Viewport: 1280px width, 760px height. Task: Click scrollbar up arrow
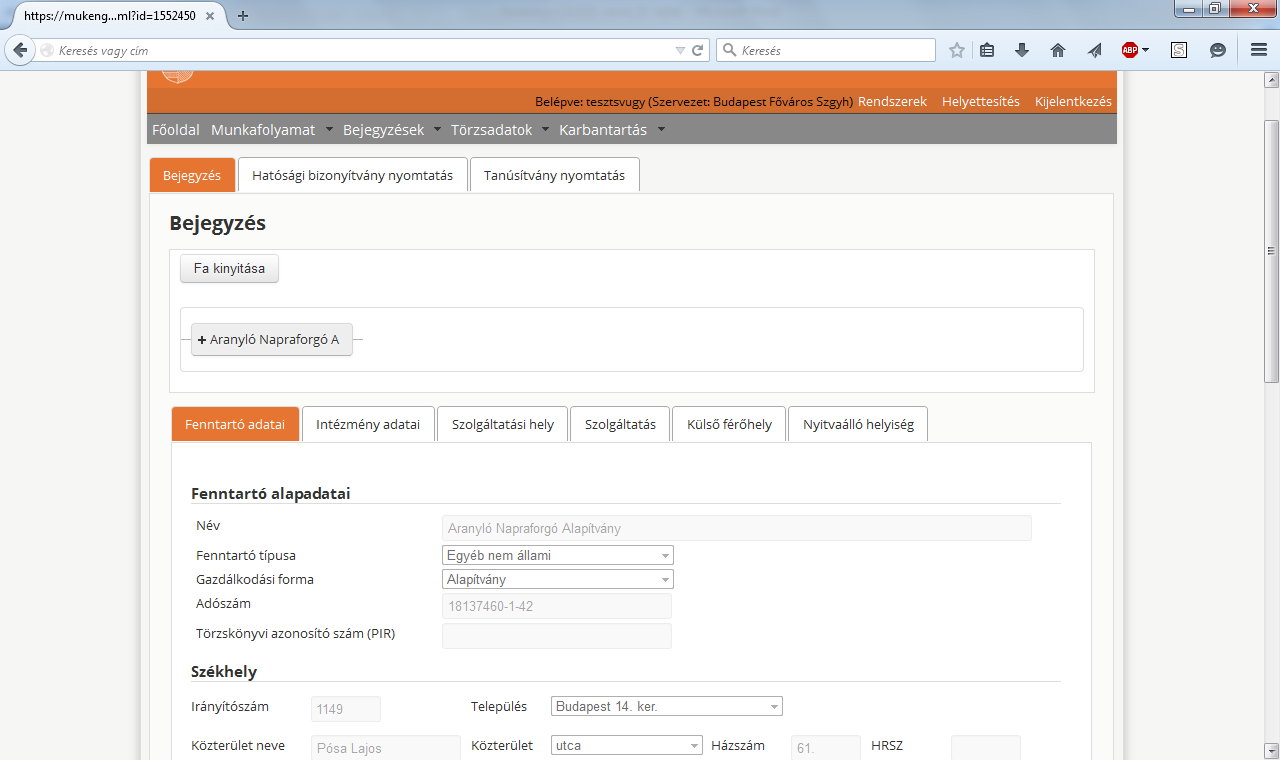(x=1271, y=78)
